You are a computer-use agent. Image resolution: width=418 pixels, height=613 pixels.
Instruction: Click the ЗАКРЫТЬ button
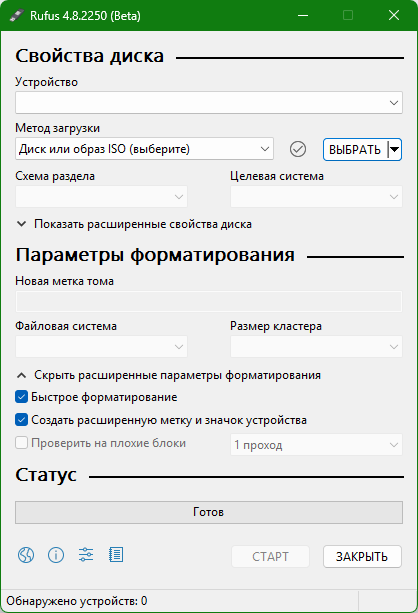[362, 556]
